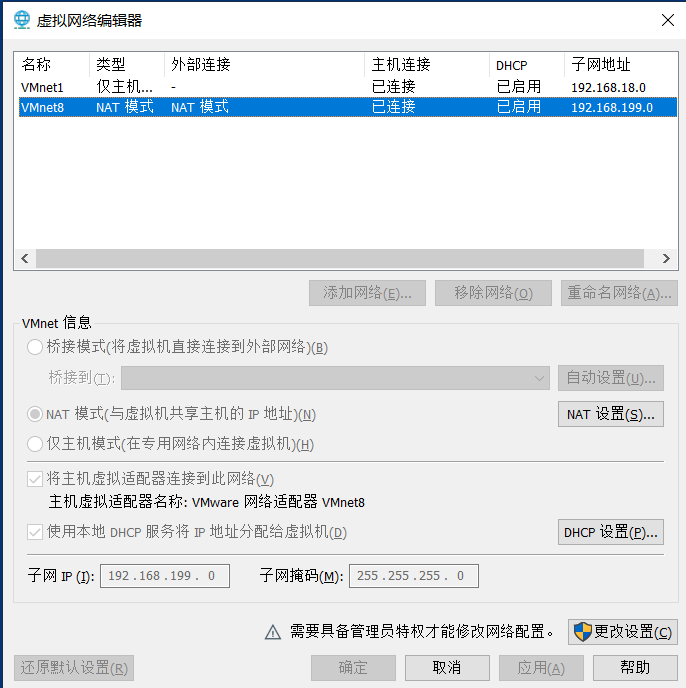Click the warning triangle icon
686x688 pixels.
tap(273, 632)
